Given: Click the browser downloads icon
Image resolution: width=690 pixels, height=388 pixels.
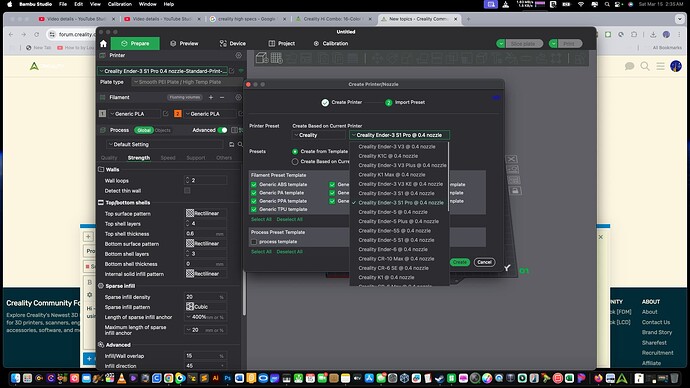Looking at the screenshot, I should 653,34.
